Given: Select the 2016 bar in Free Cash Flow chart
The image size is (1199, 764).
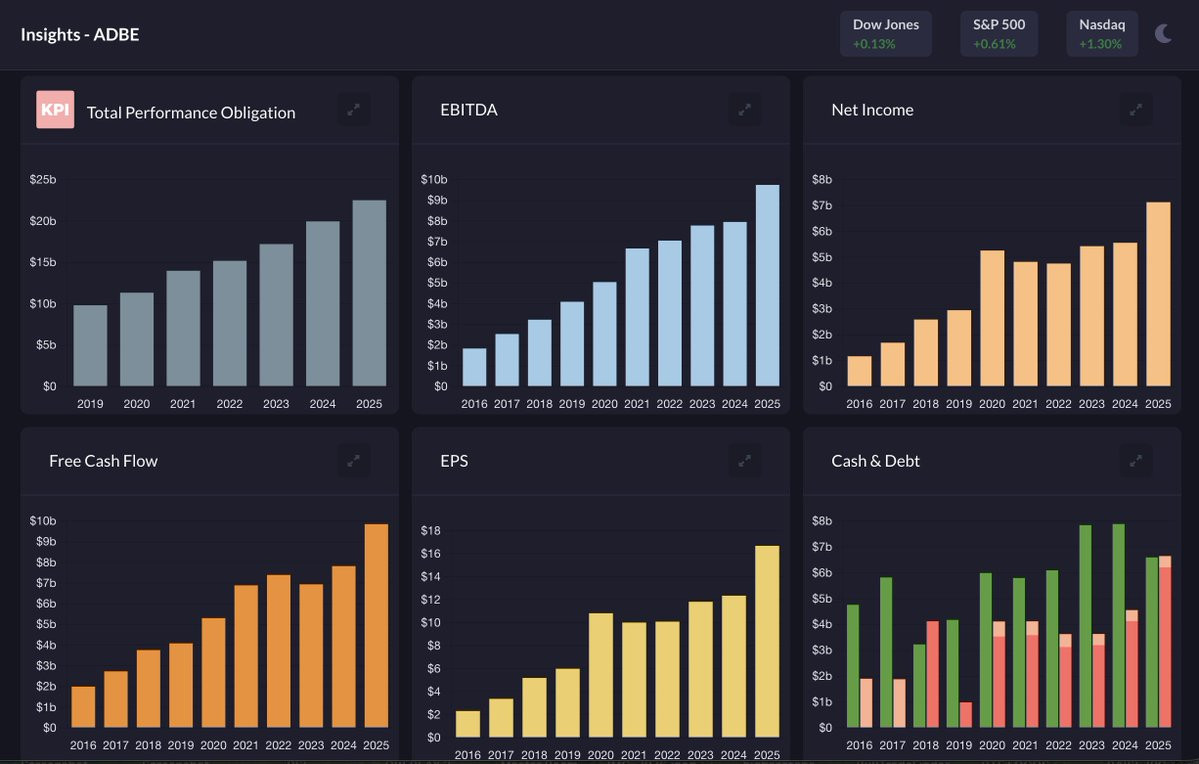Looking at the screenshot, I should [x=83, y=707].
